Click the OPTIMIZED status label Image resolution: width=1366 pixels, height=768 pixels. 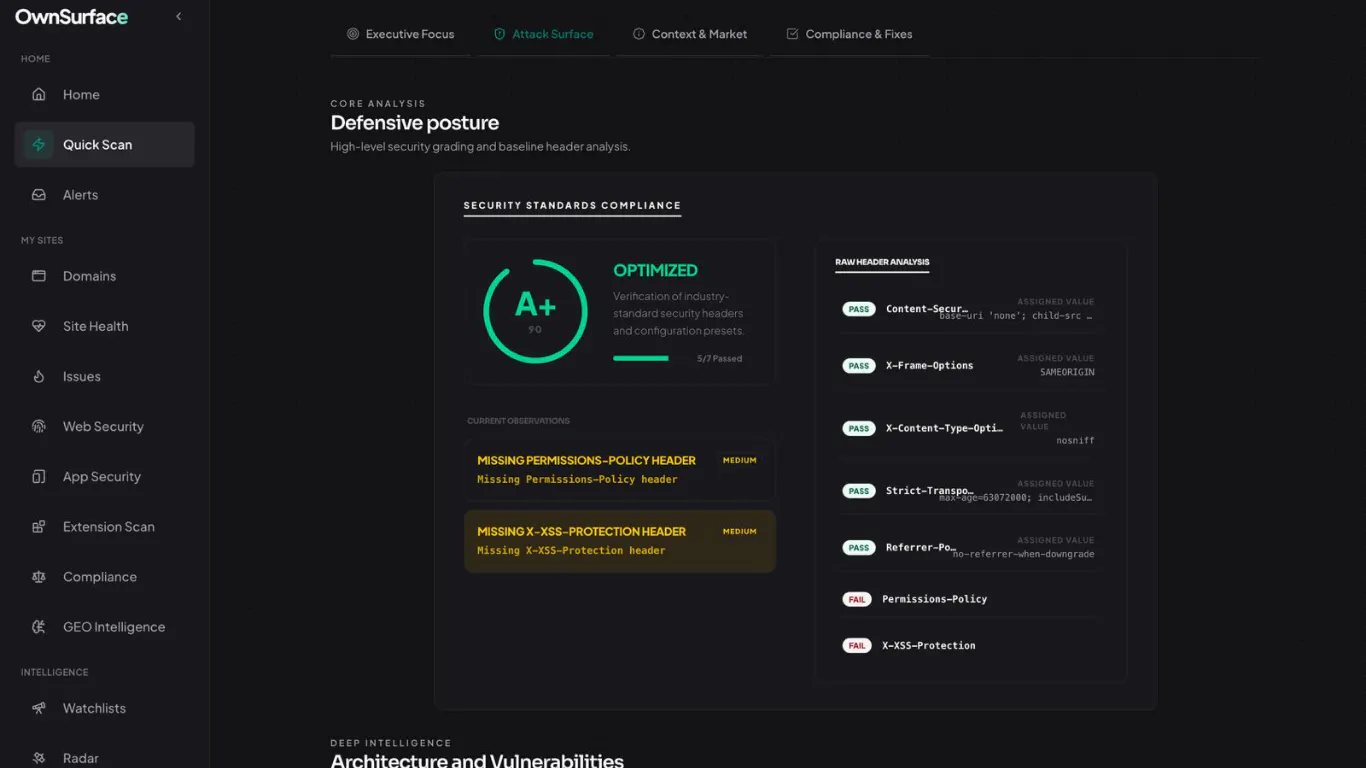[x=656, y=270]
